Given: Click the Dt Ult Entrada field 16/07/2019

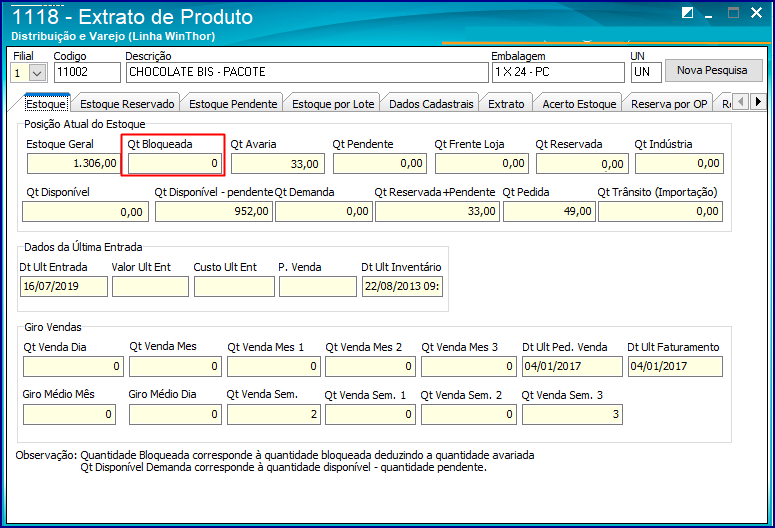Looking at the screenshot, I should [64, 286].
